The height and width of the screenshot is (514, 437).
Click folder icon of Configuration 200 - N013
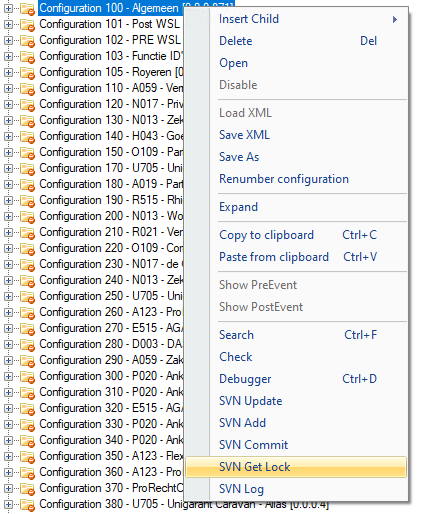click(27, 217)
